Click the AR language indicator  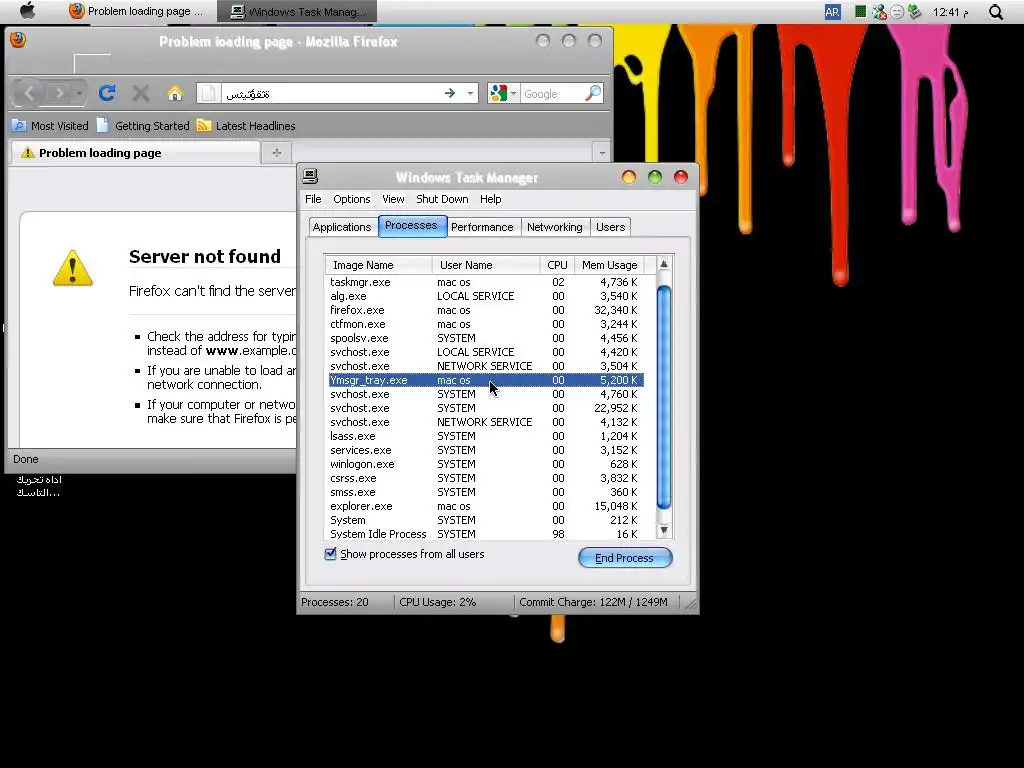pos(832,12)
